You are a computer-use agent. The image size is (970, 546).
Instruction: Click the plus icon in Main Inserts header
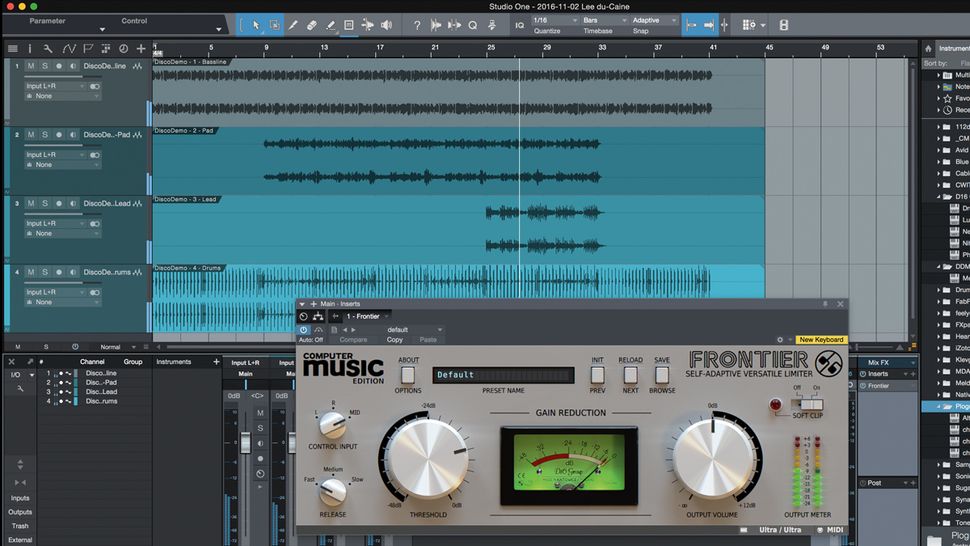coord(314,304)
